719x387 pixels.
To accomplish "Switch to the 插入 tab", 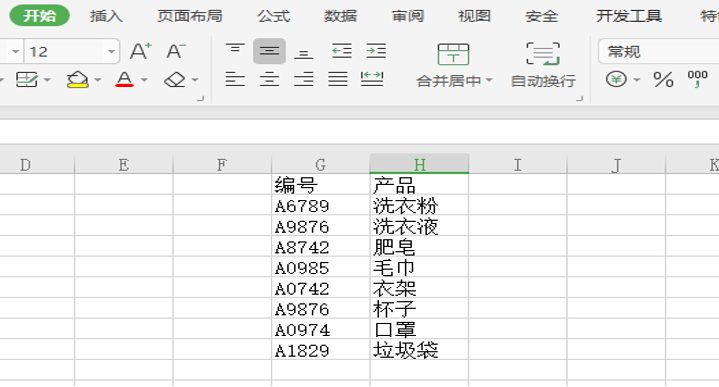I will click(106, 16).
